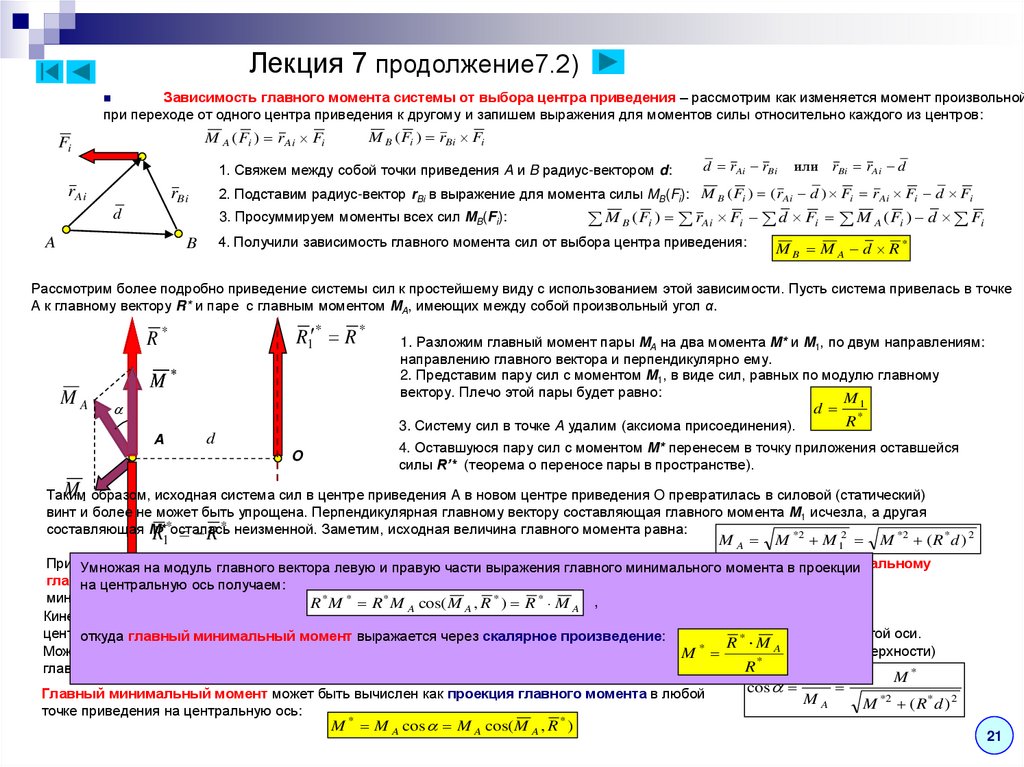1024x767 pixels.
Task: Click line '3. Просуммируем моменты всех сил'
Action: point(362,217)
